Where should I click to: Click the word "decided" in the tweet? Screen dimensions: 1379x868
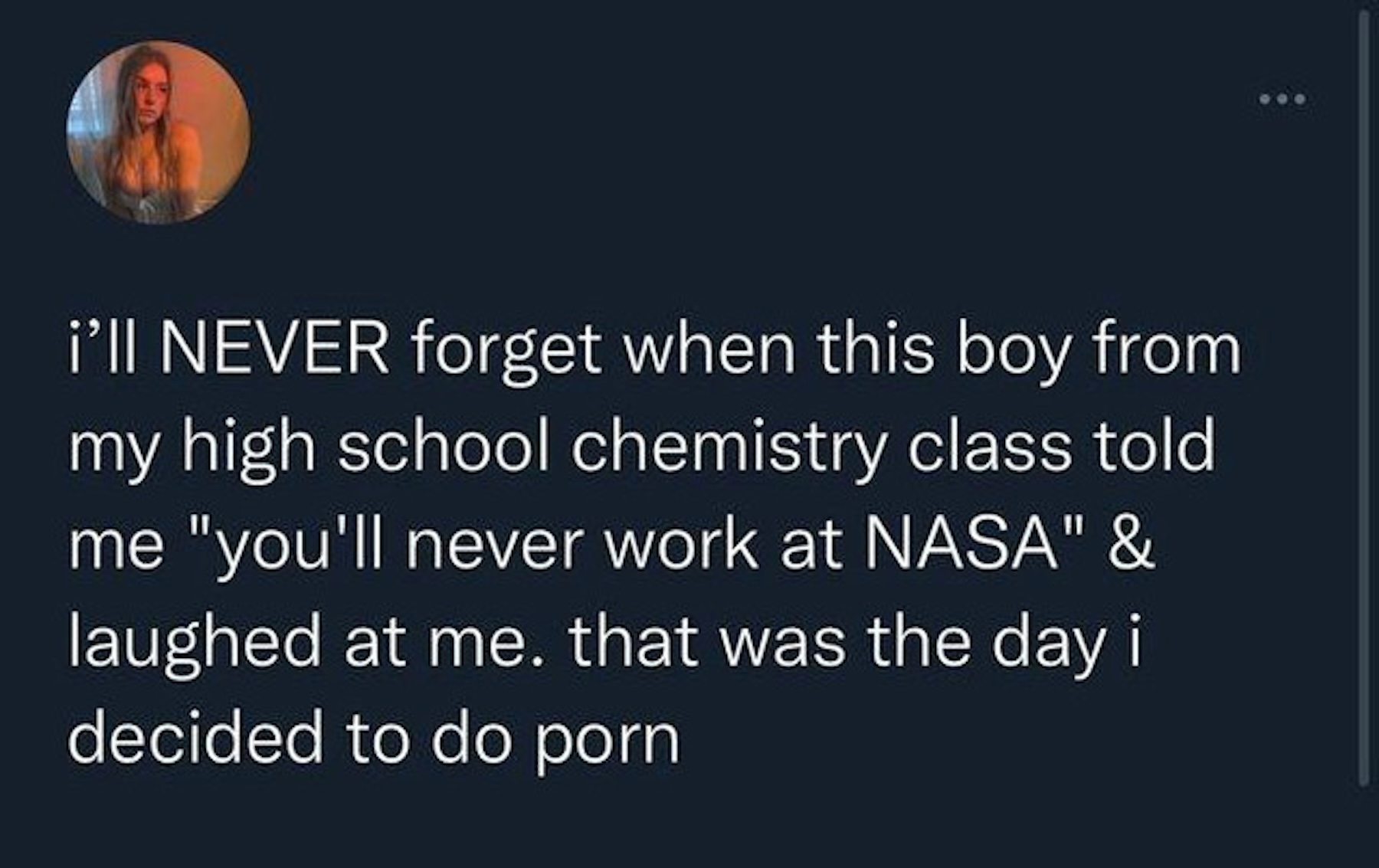click(195, 739)
